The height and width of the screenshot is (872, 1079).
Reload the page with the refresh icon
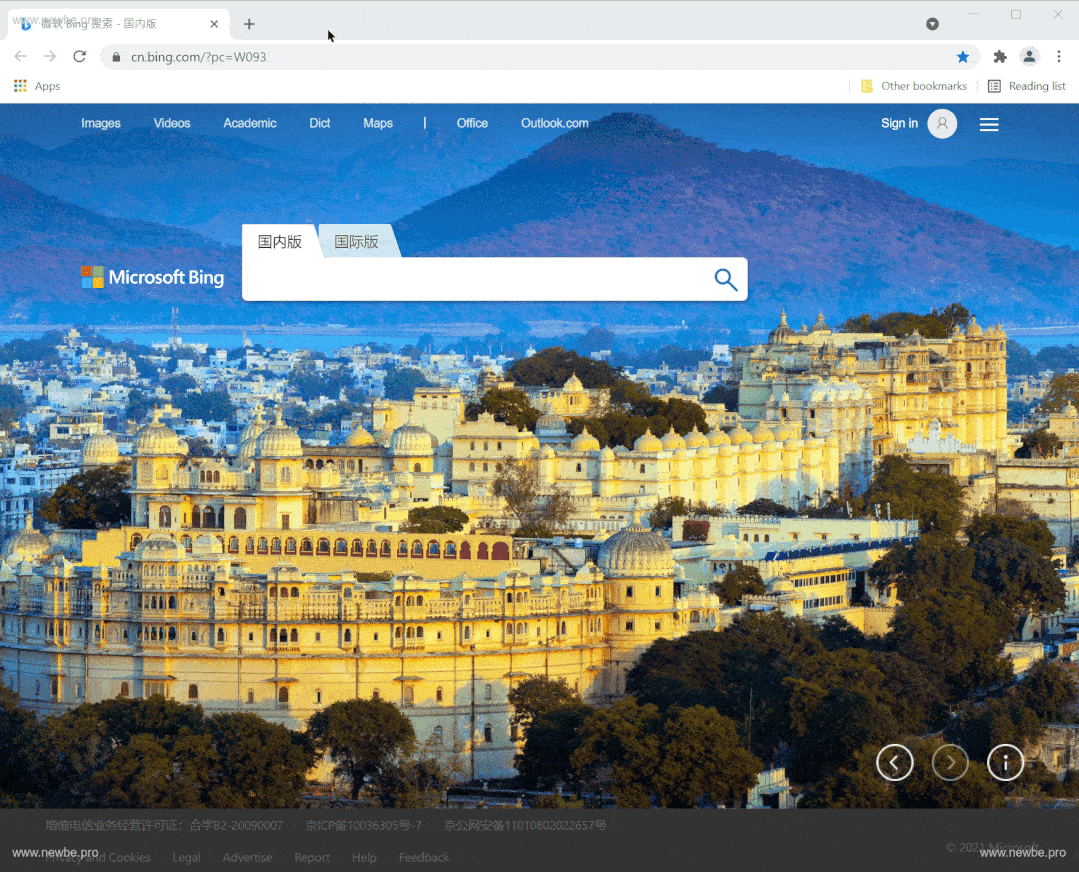(x=80, y=56)
